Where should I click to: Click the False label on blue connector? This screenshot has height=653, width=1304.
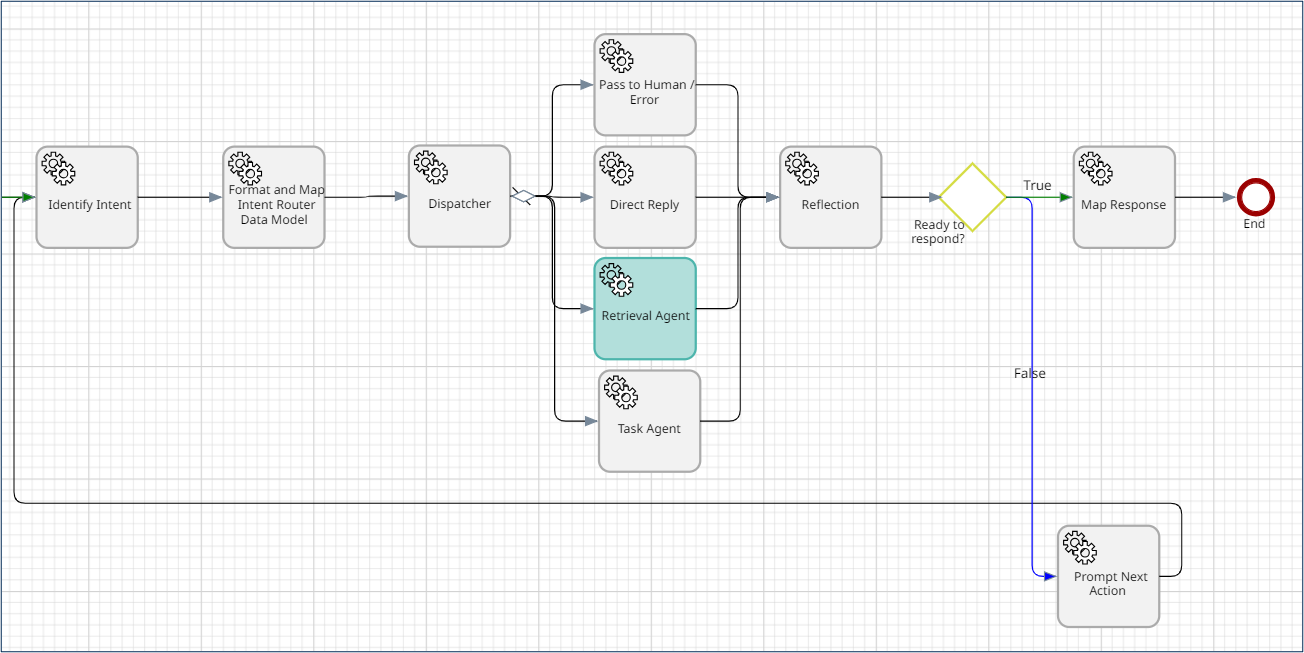point(1029,374)
